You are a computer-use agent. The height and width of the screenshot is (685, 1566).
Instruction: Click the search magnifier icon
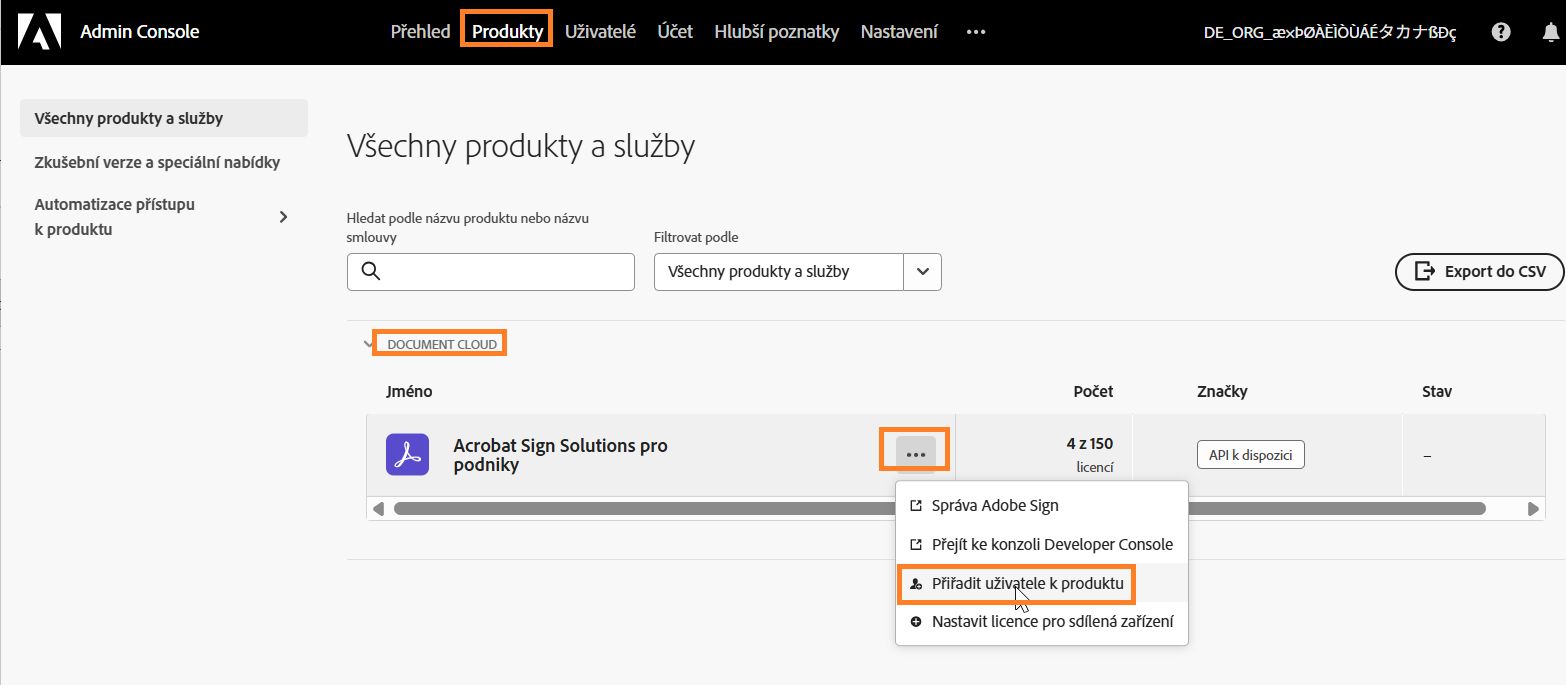[371, 271]
